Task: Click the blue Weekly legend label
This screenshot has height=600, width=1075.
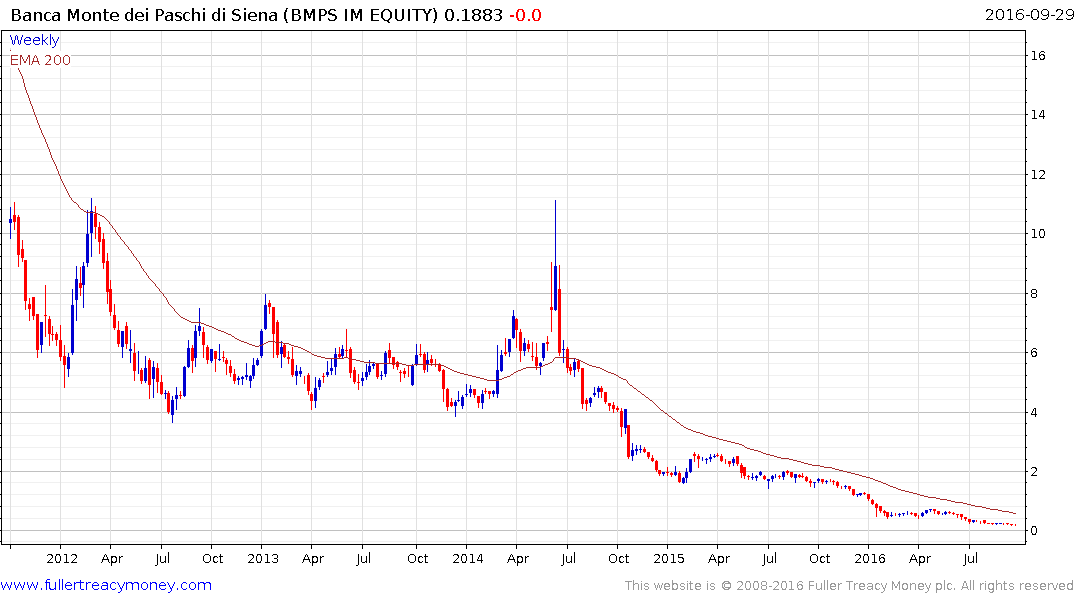Action: 34,40
